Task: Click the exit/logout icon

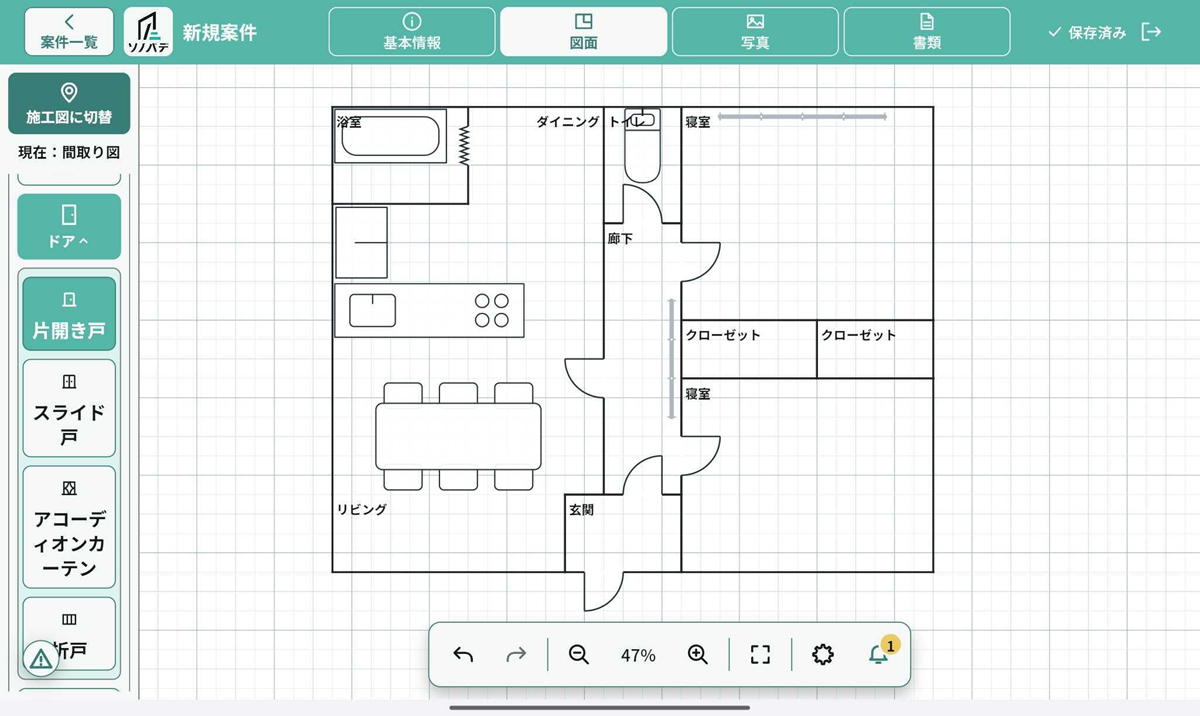Action: pos(1152,32)
